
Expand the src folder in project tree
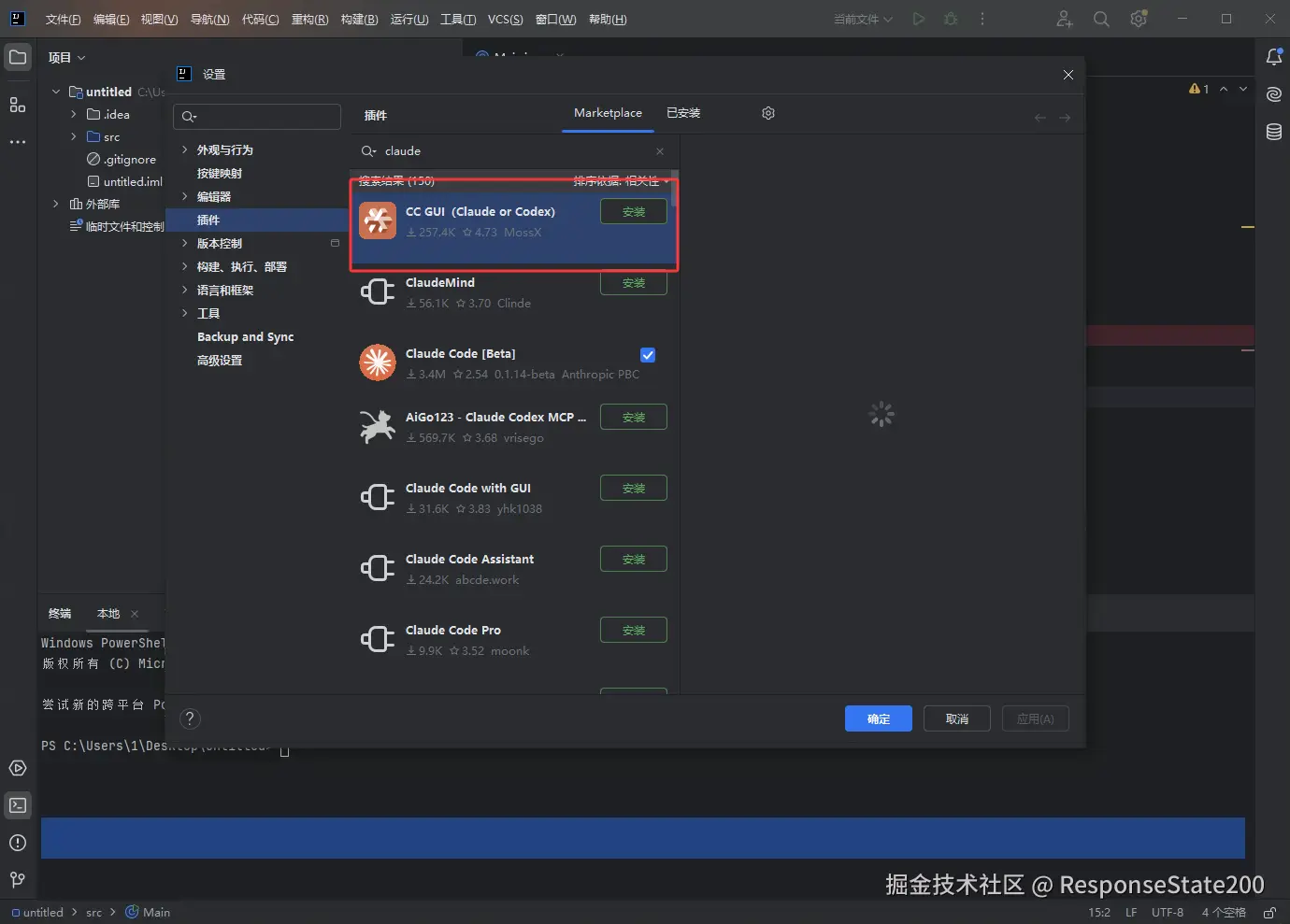74,136
